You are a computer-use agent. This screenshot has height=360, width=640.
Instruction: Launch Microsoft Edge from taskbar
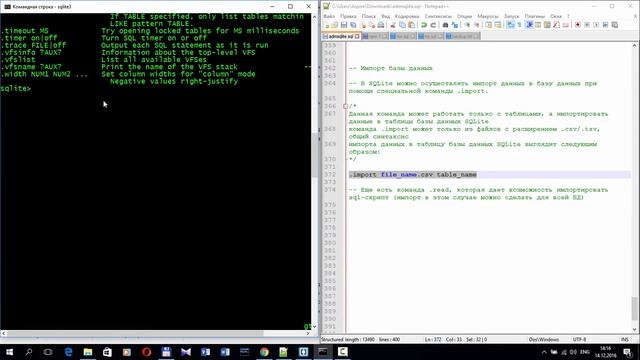coord(68,352)
